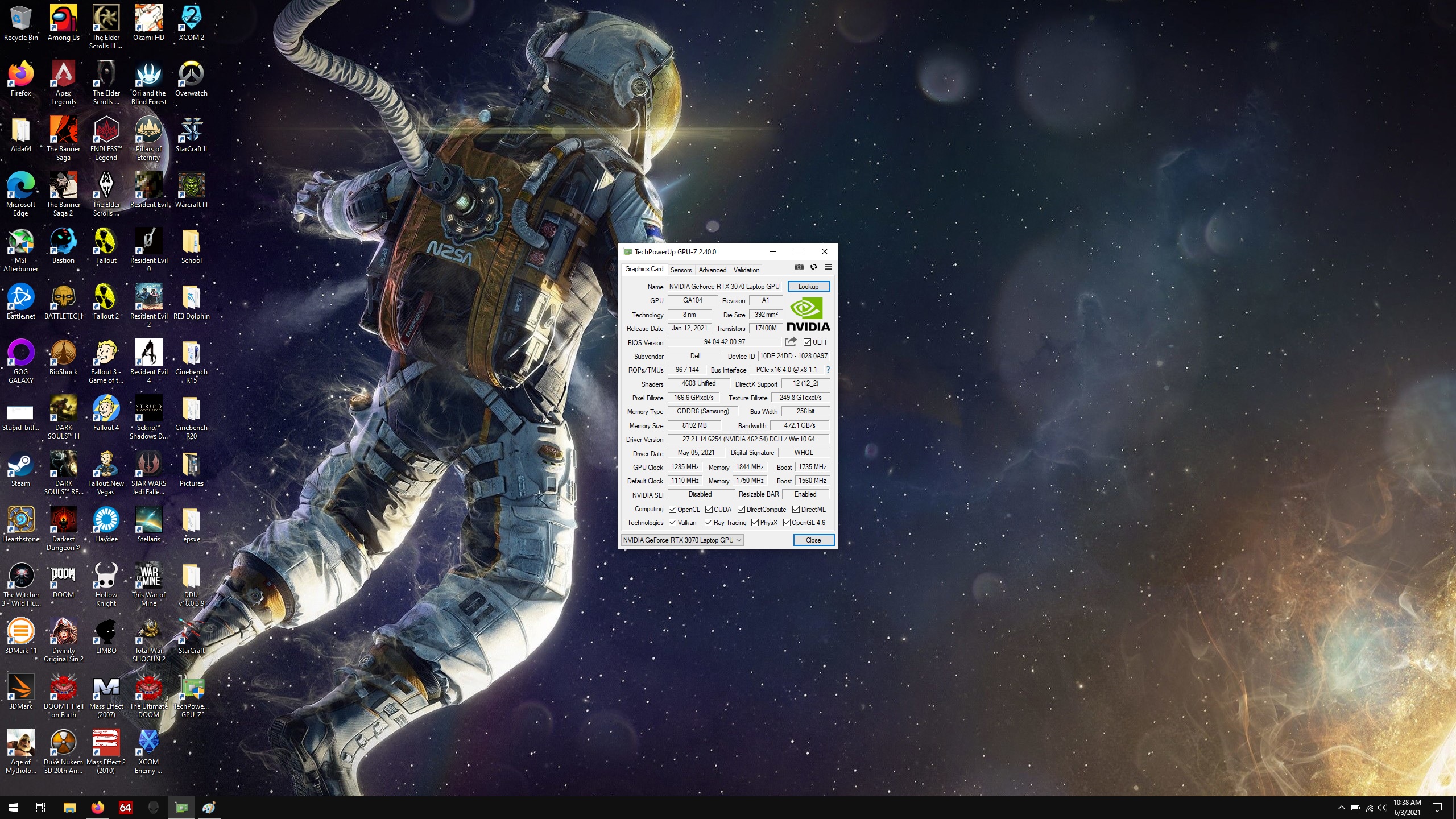
Task: Open the Windows Start menu
Action: pyautogui.click(x=14, y=808)
